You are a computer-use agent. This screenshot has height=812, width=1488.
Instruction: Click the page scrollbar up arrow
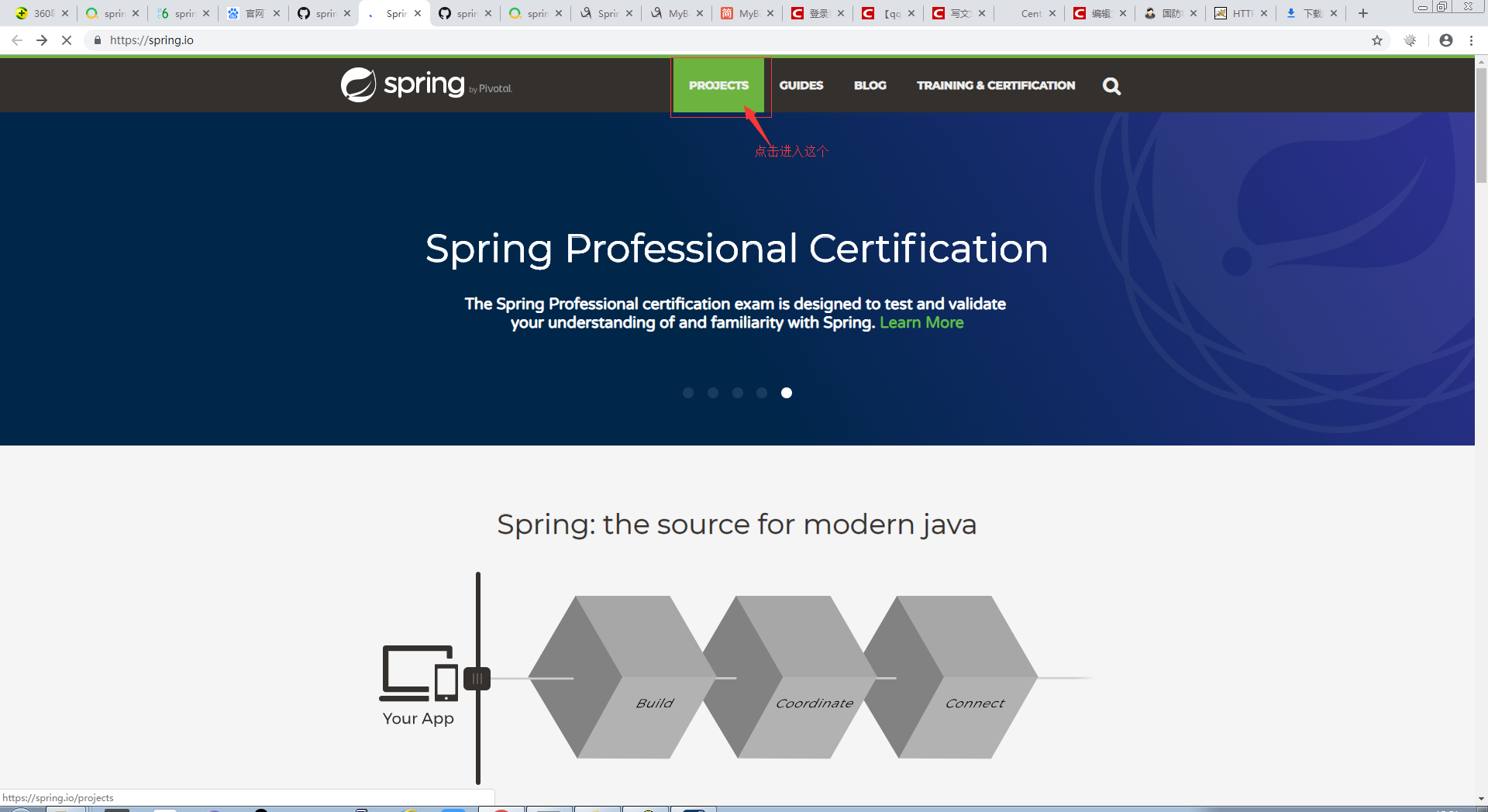pyautogui.click(x=1481, y=60)
